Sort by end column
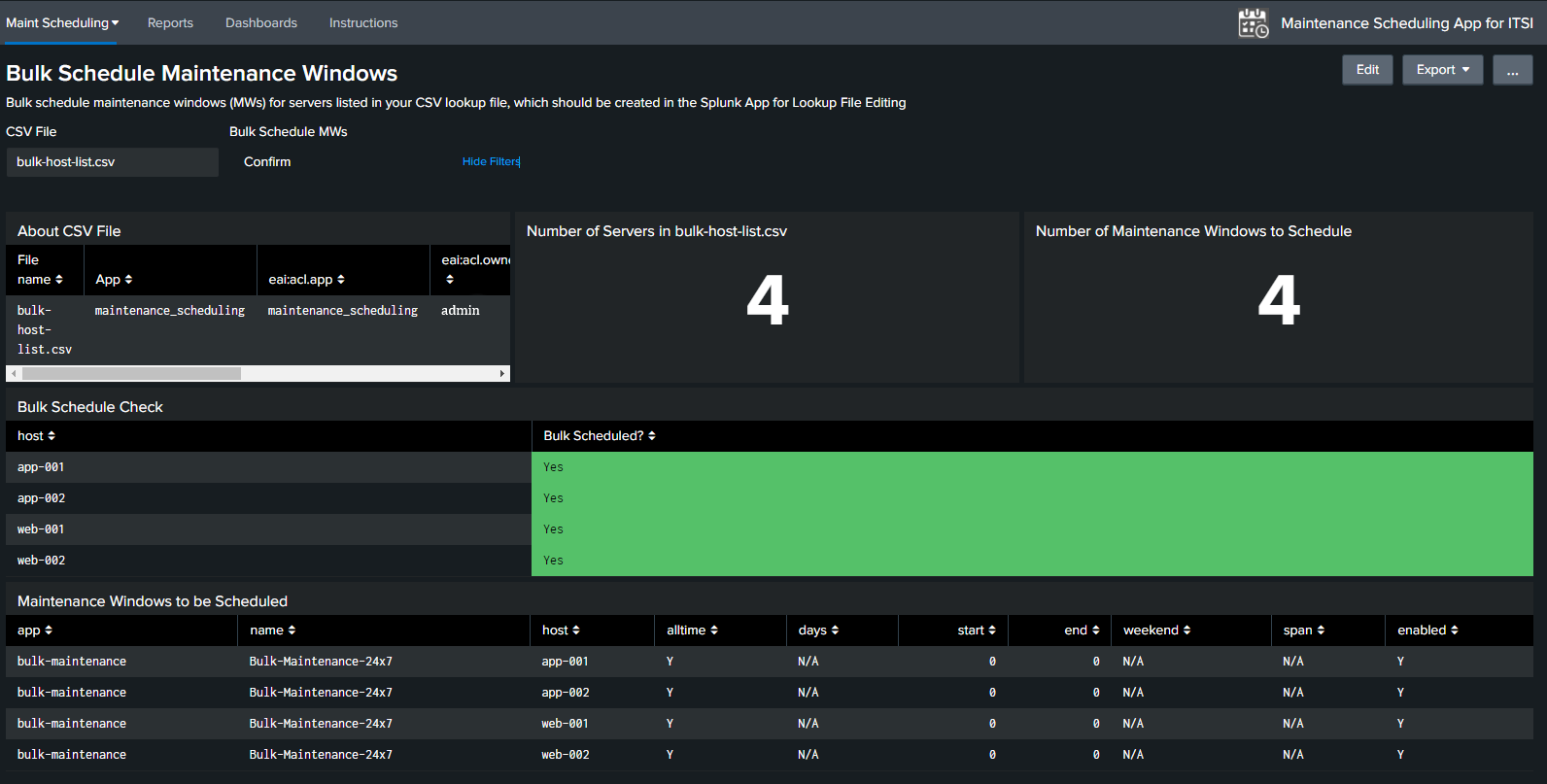 point(1083,631)
